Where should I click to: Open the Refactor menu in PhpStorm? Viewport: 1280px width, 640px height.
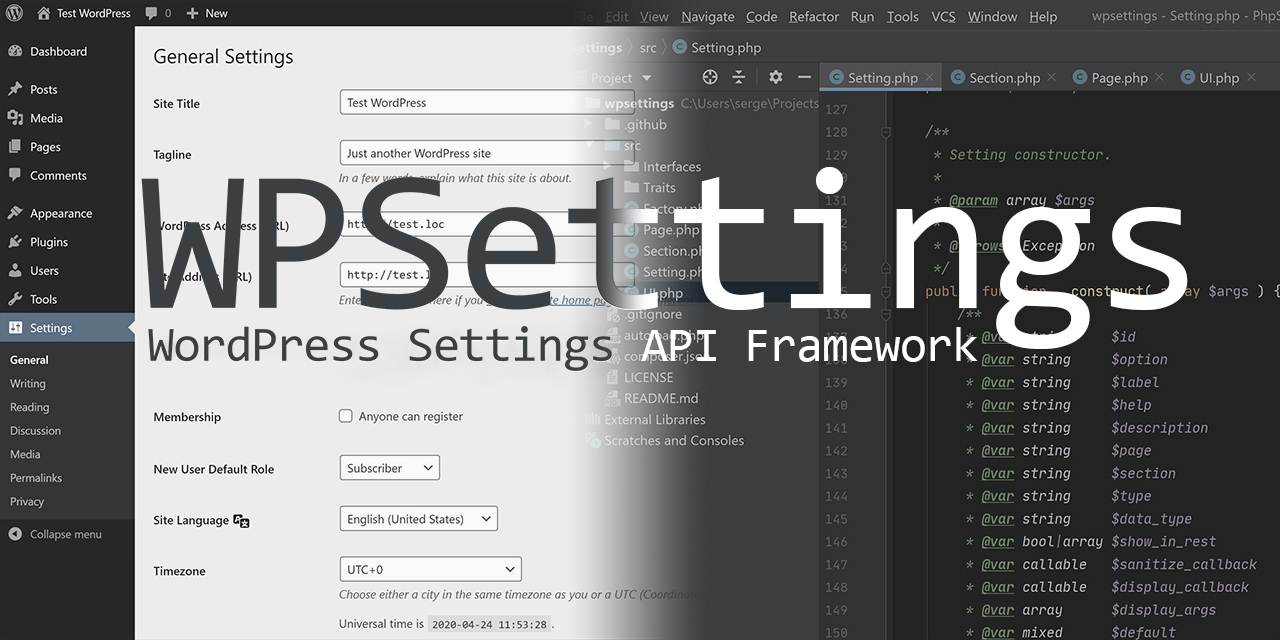pos(813,16)
